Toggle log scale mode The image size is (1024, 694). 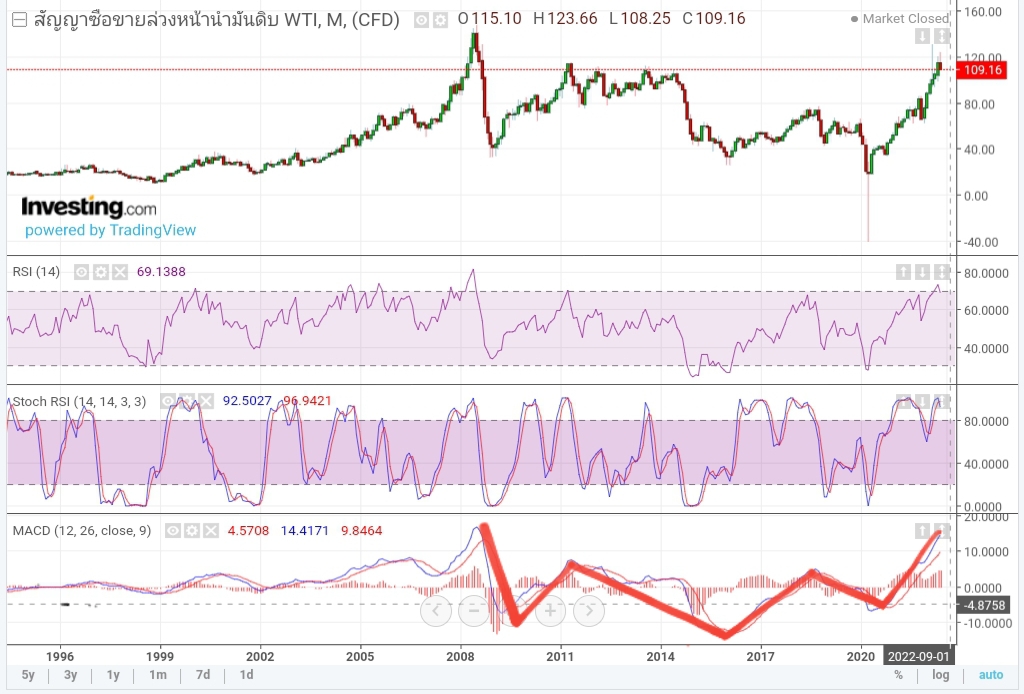coord(940,675)
